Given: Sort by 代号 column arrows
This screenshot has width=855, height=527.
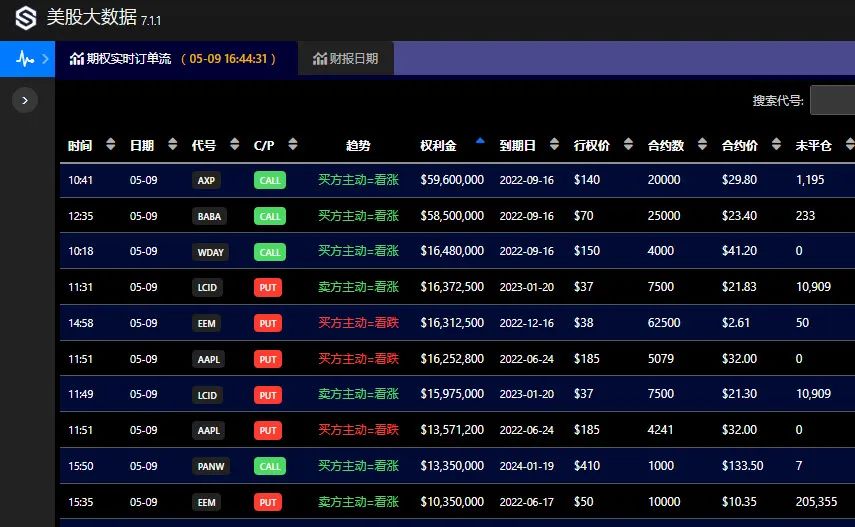Looking at the screenshot, I should [236, 145].
